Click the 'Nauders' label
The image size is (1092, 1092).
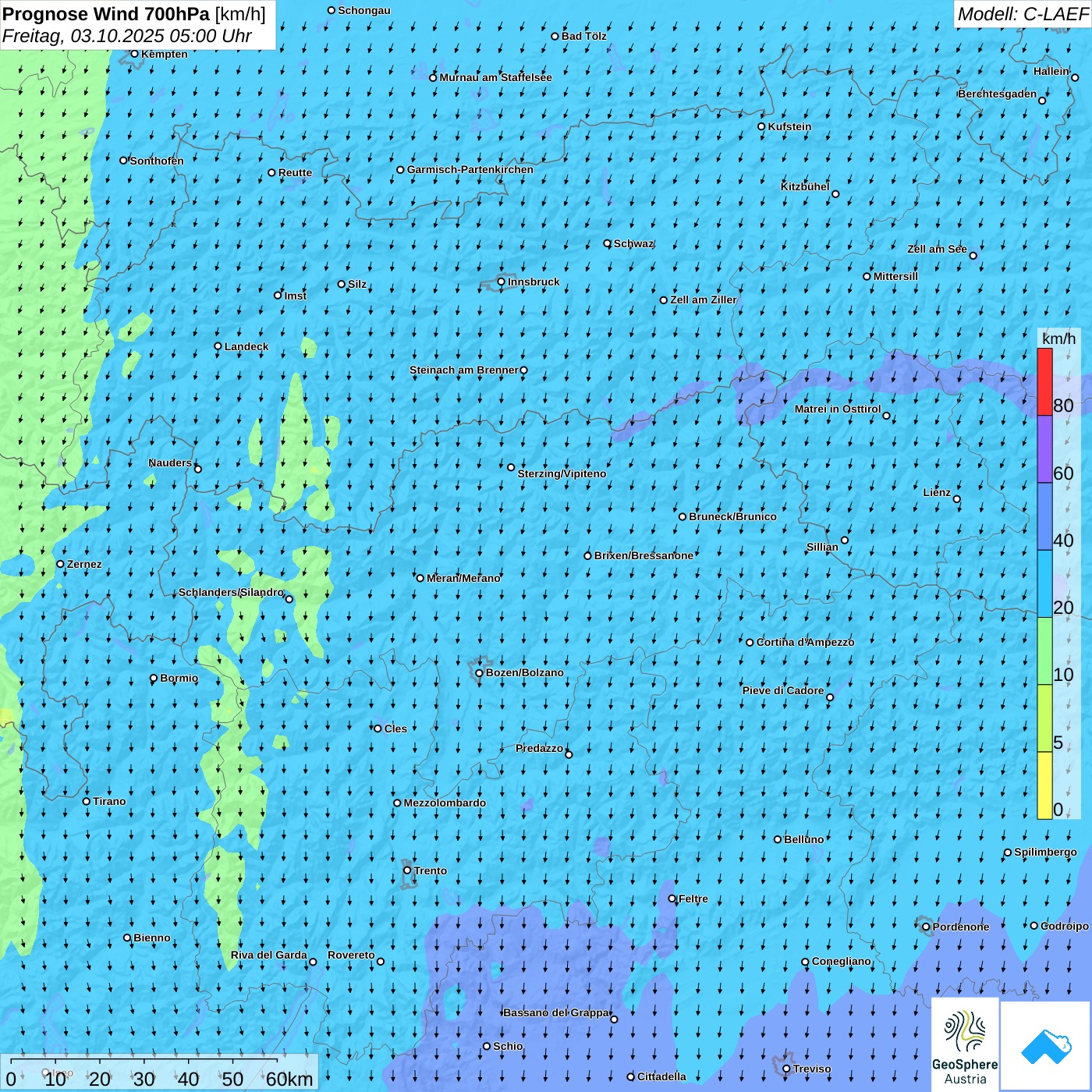pos(170,463)
